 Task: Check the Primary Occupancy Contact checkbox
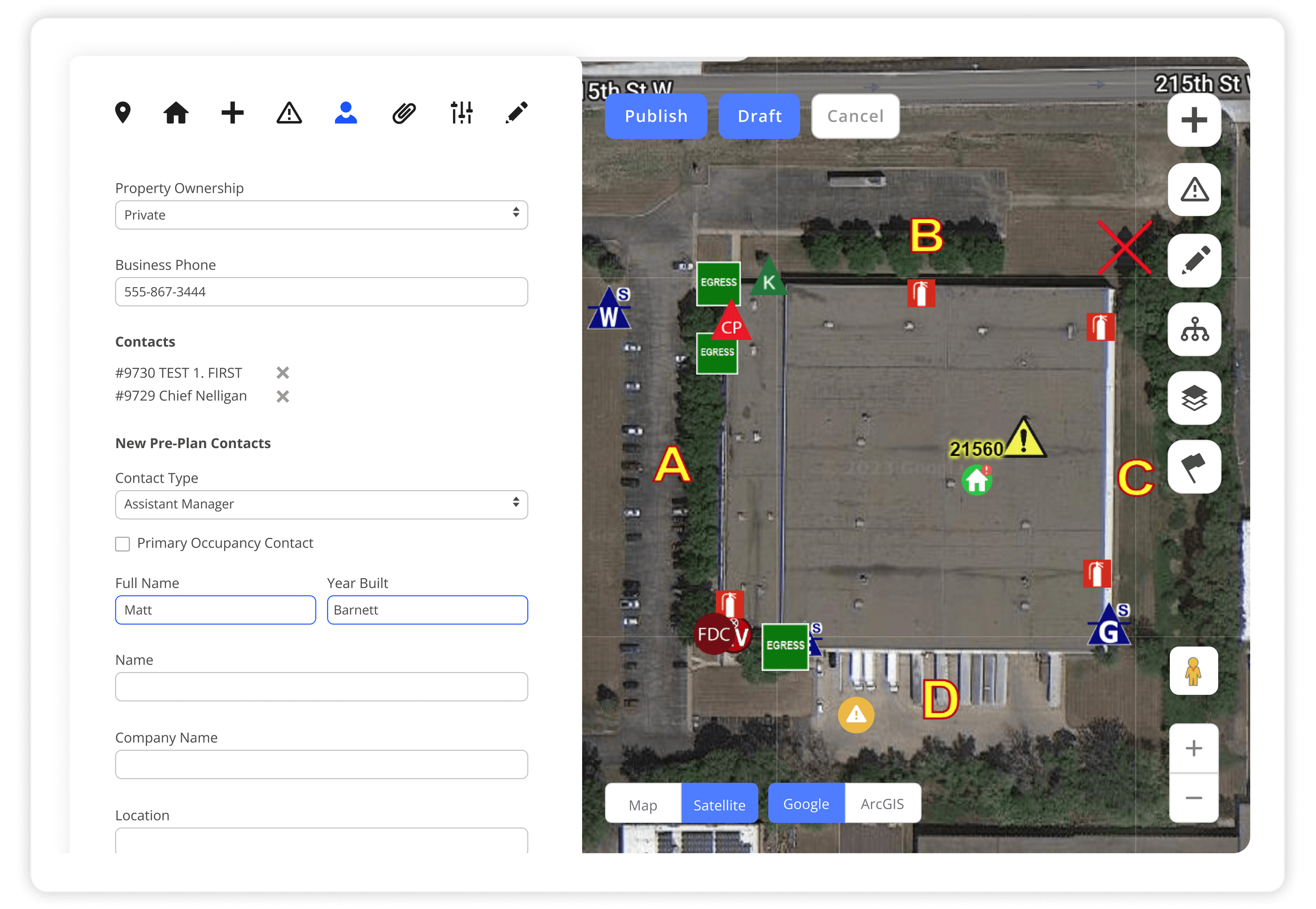click(x=122, y=544)
